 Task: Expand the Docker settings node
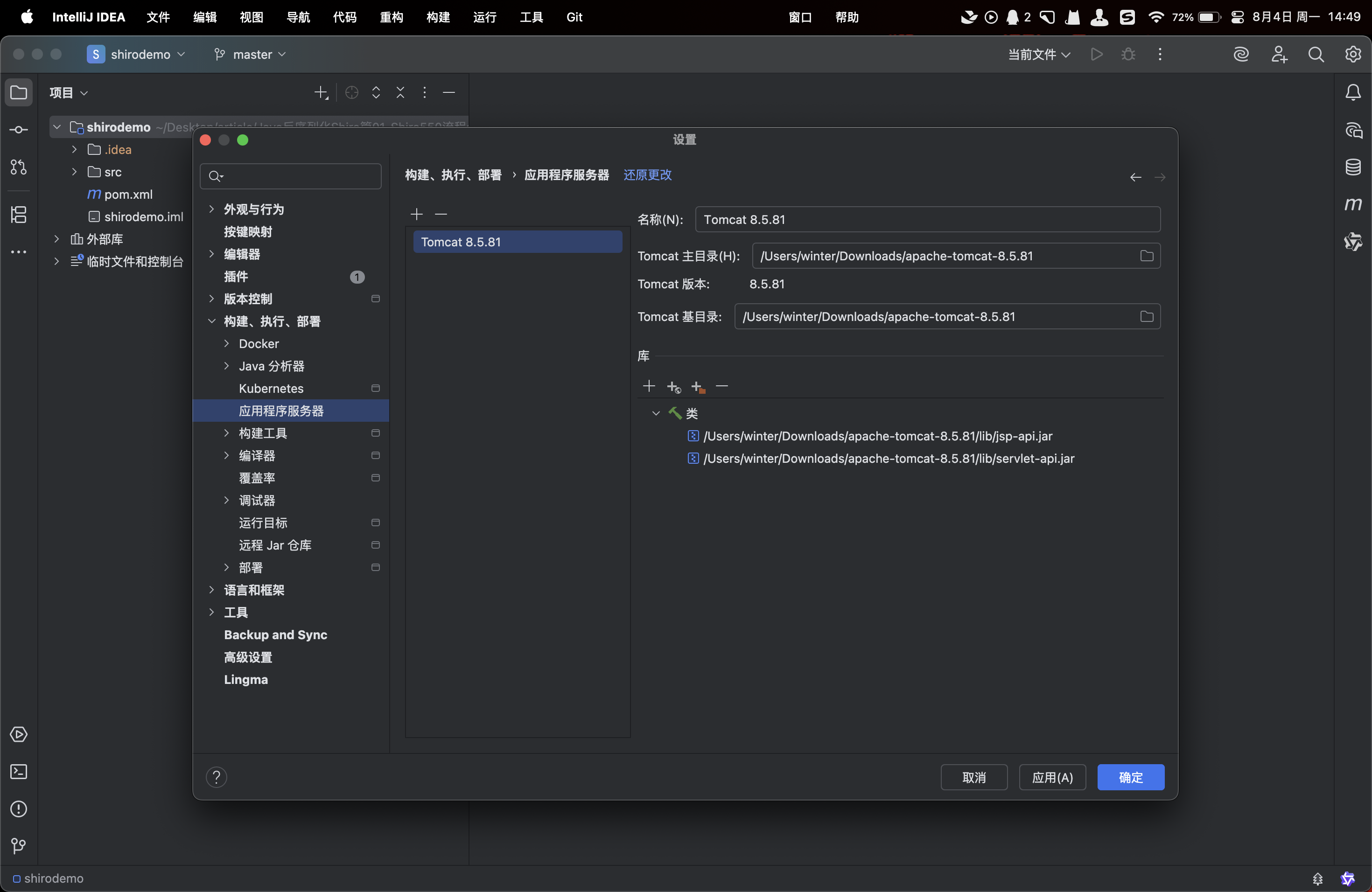click(226, 343)
